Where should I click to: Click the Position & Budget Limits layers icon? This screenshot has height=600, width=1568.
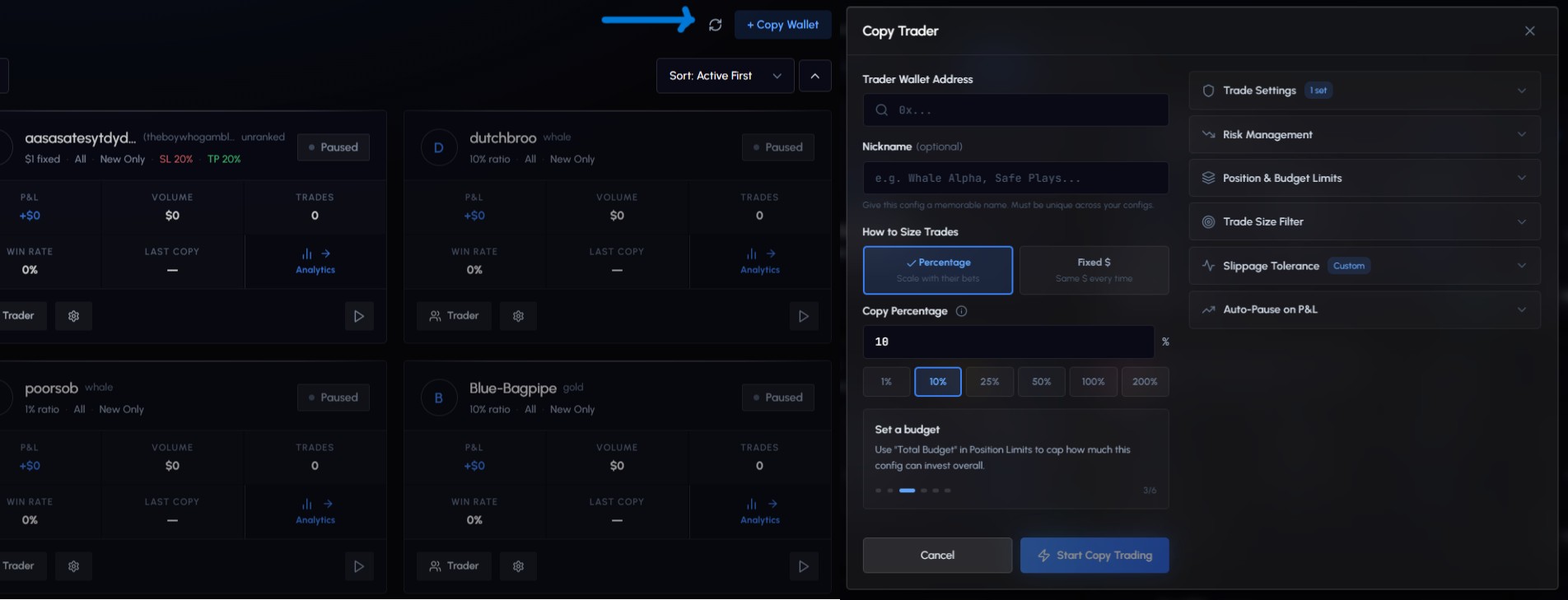pyautogui.click(x=1208, y=178)
